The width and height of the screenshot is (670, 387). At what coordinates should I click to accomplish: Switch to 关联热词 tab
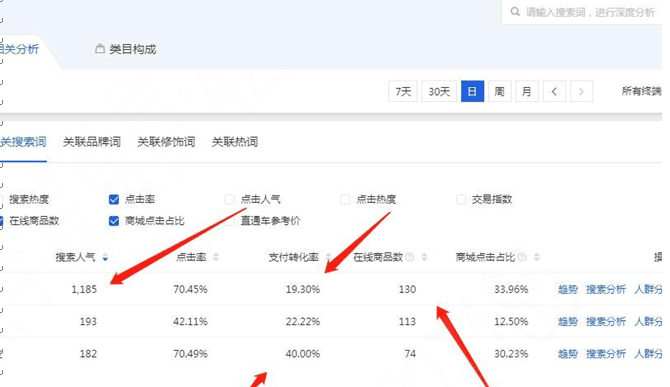click(235, 142)
